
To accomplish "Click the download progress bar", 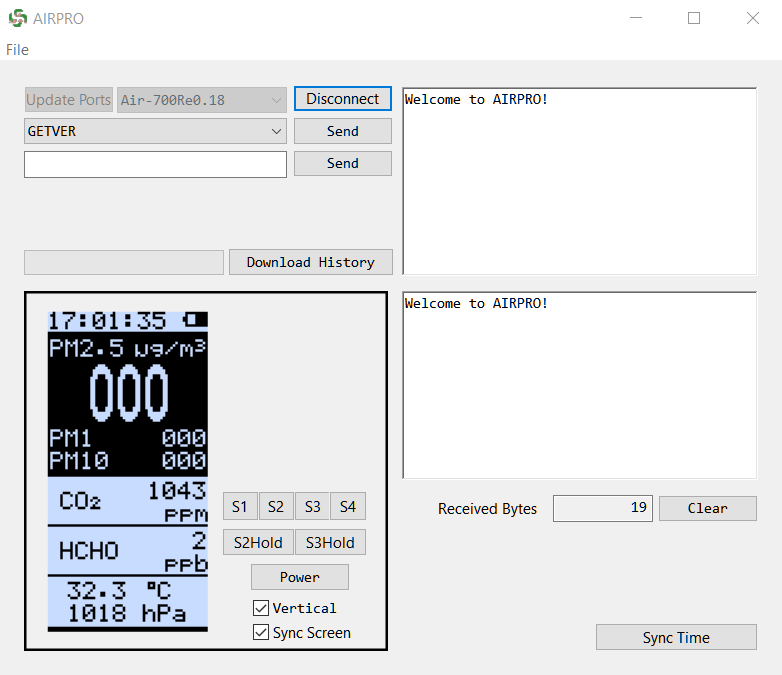I will tap(124, 262).
